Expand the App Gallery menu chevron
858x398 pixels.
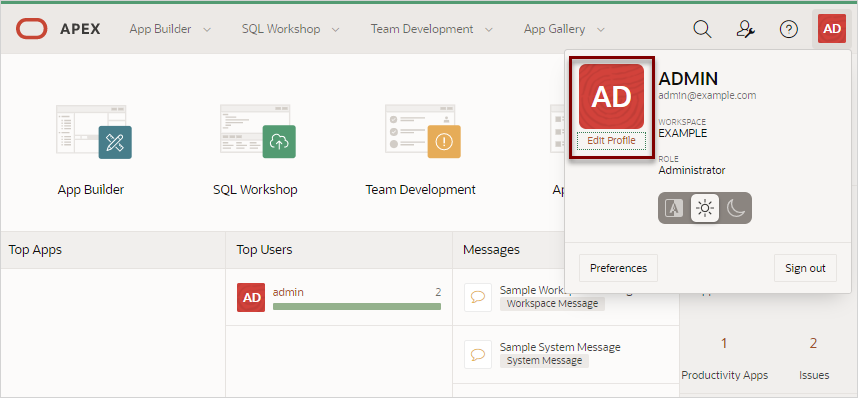pos(601,30)
